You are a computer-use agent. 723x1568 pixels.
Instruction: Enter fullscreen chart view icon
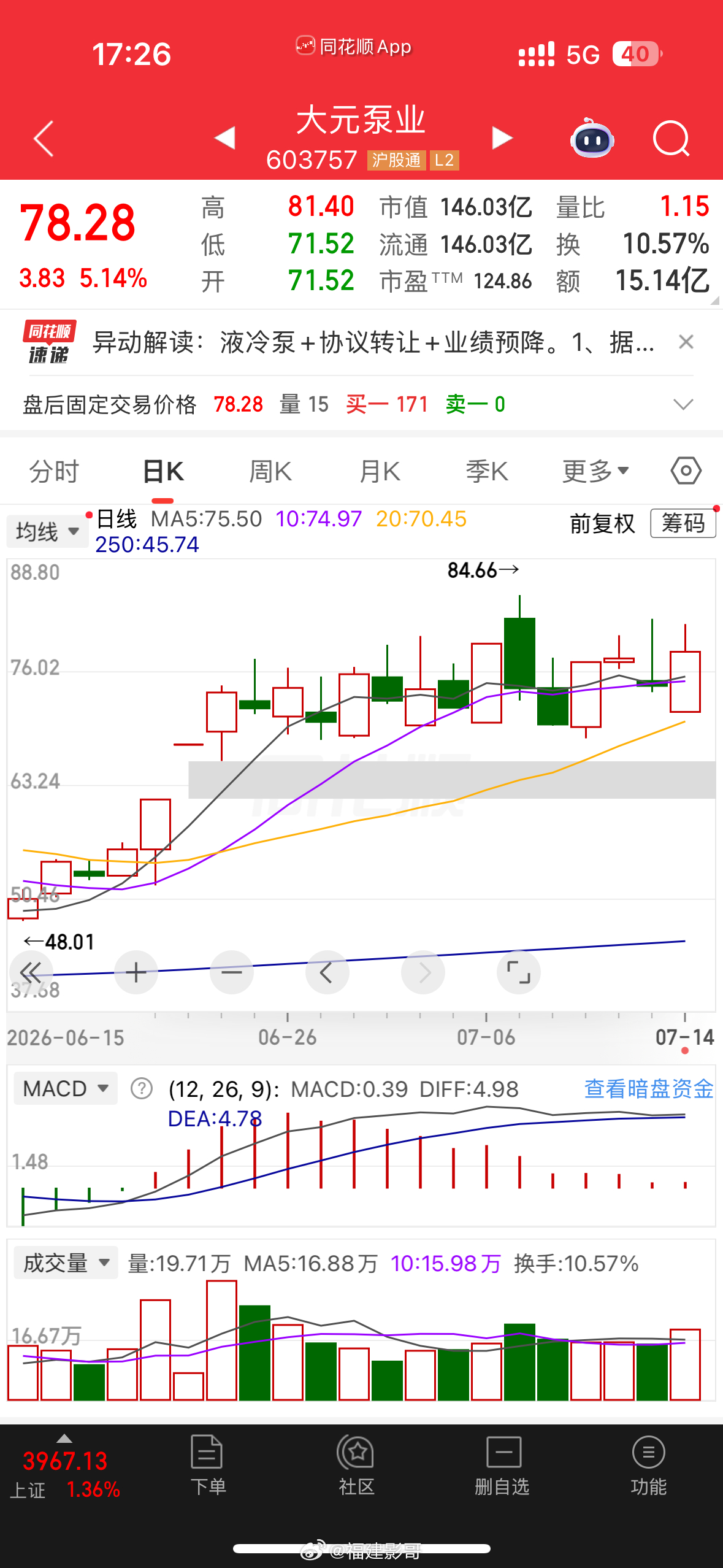click(x=519, y=972)
